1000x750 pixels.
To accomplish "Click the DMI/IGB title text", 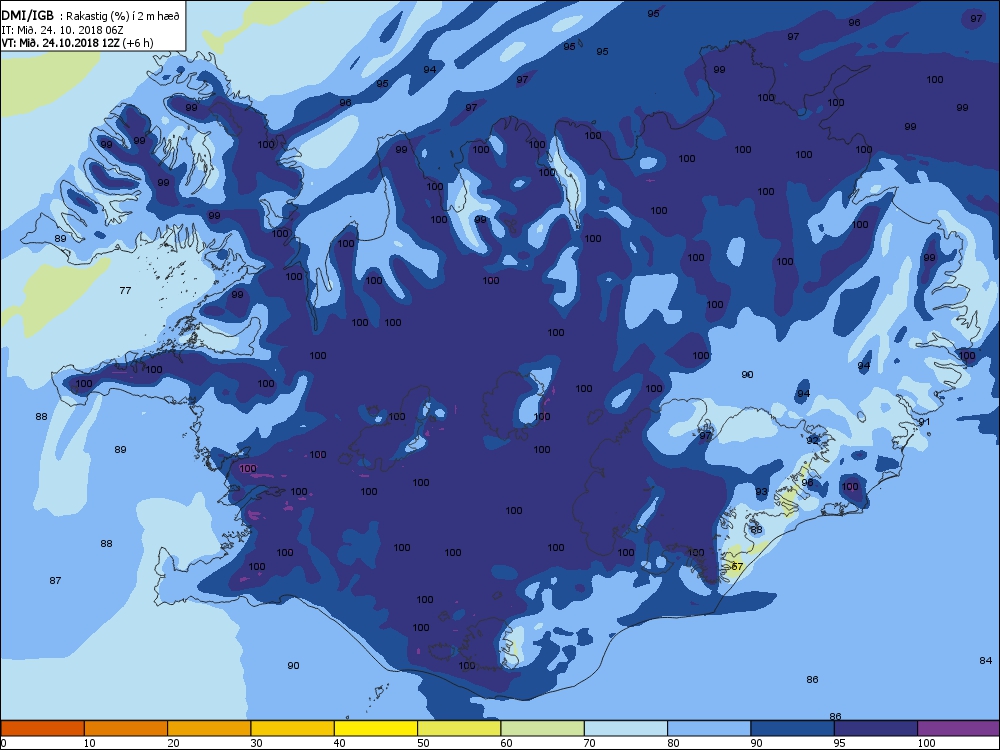I will click(28, 16).
